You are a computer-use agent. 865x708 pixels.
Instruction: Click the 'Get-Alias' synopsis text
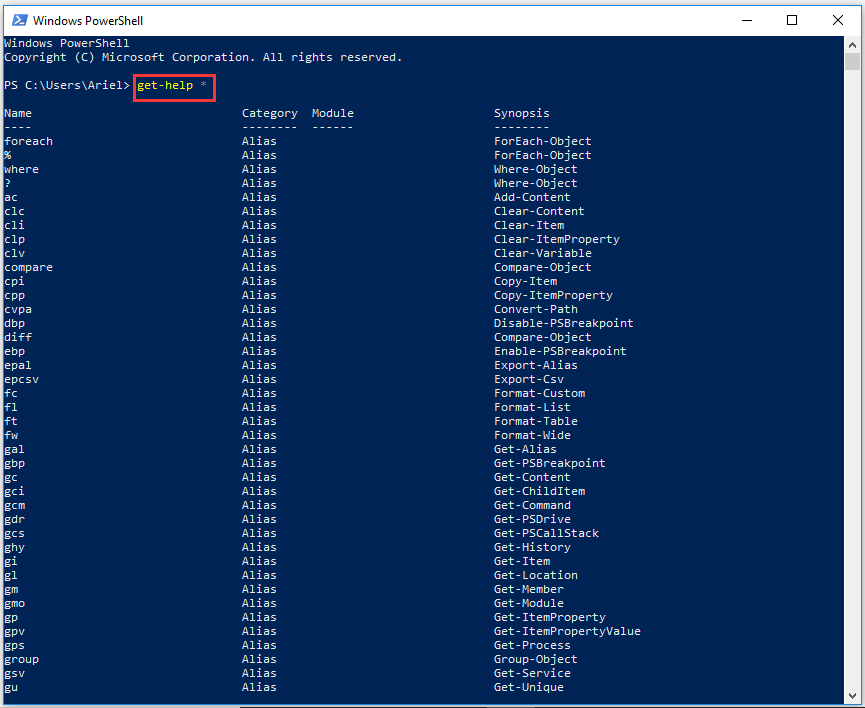pos(525,450)
